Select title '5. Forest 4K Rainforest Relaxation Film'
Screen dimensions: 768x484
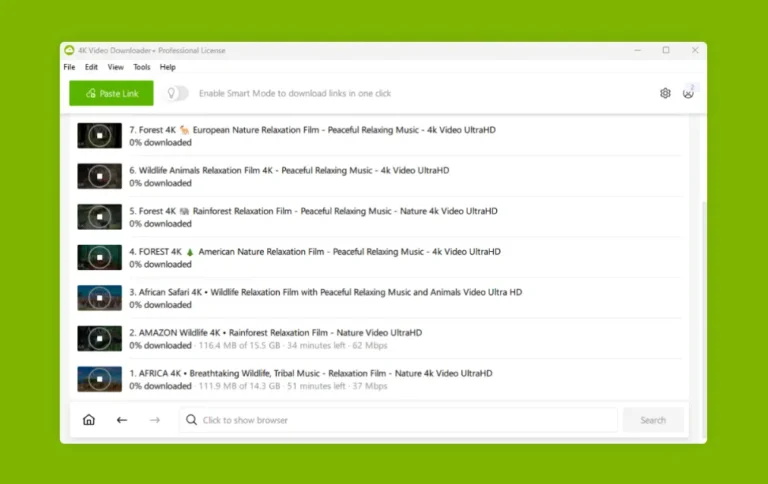tap(313, 211)
